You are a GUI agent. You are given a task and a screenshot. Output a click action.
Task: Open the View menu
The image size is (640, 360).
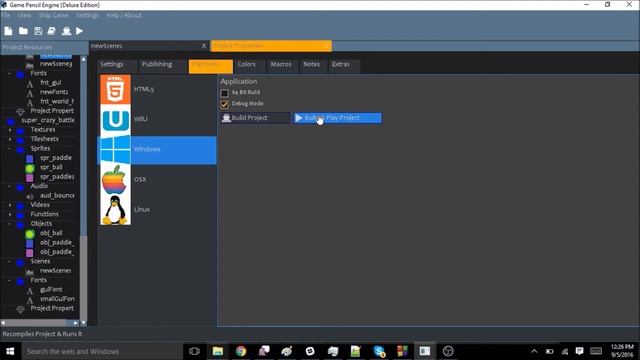point(24,15)
